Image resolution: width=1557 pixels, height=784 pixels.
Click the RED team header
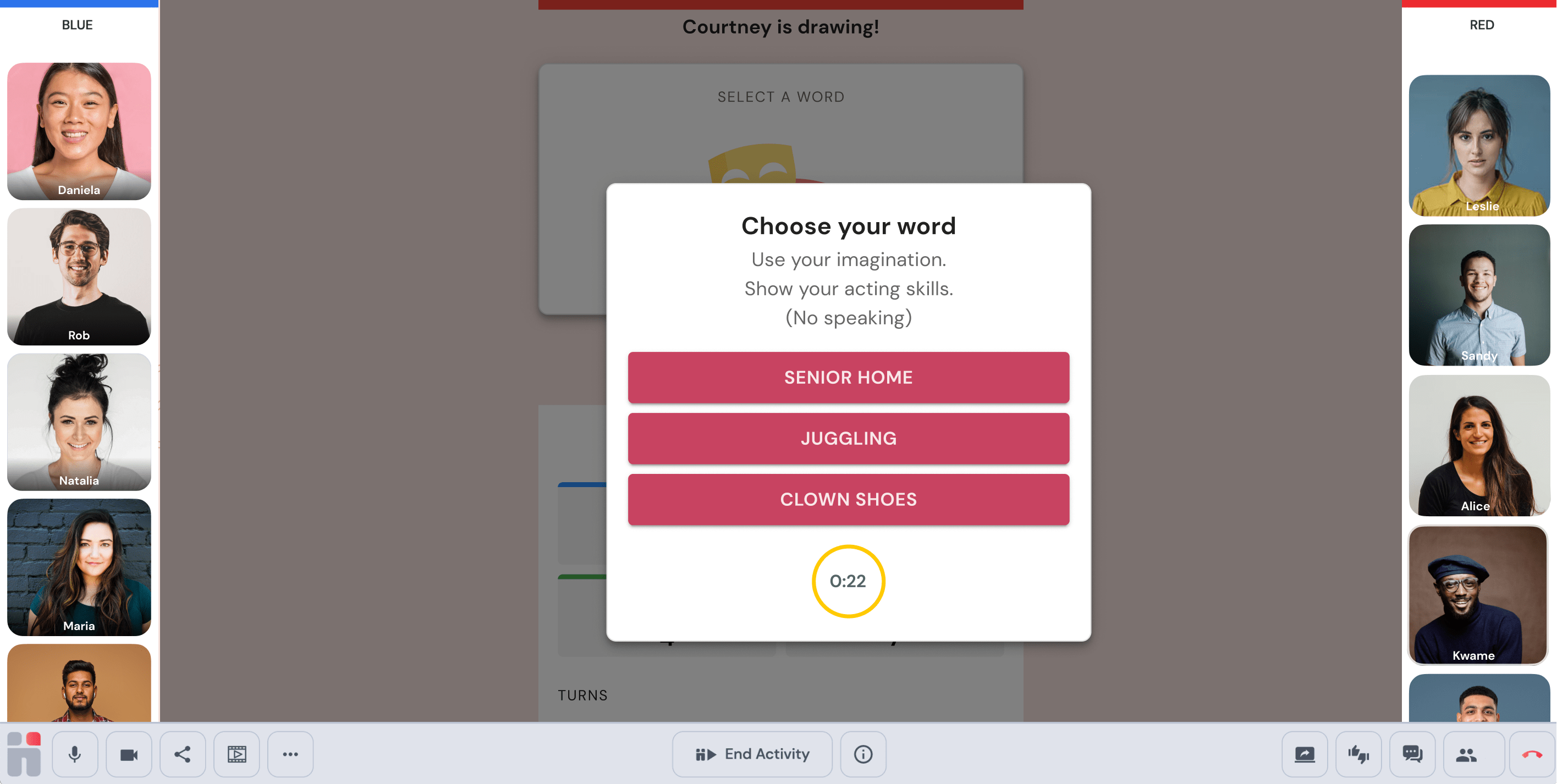1481,25
